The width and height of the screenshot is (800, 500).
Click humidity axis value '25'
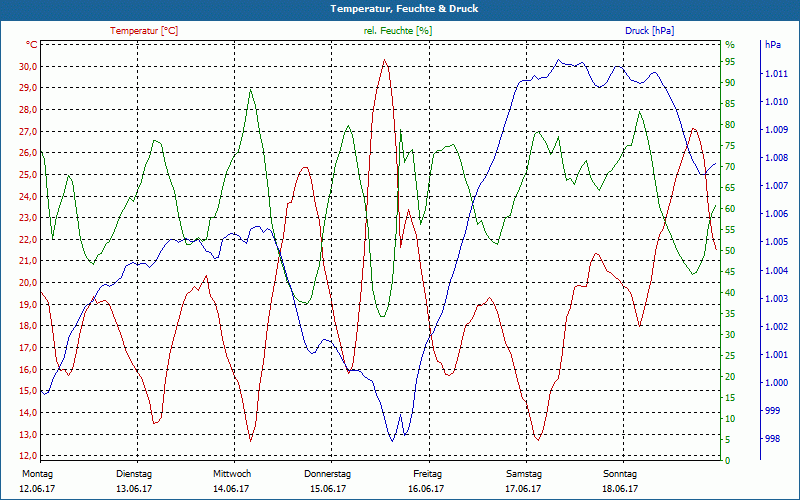click(x=730, y=356)
